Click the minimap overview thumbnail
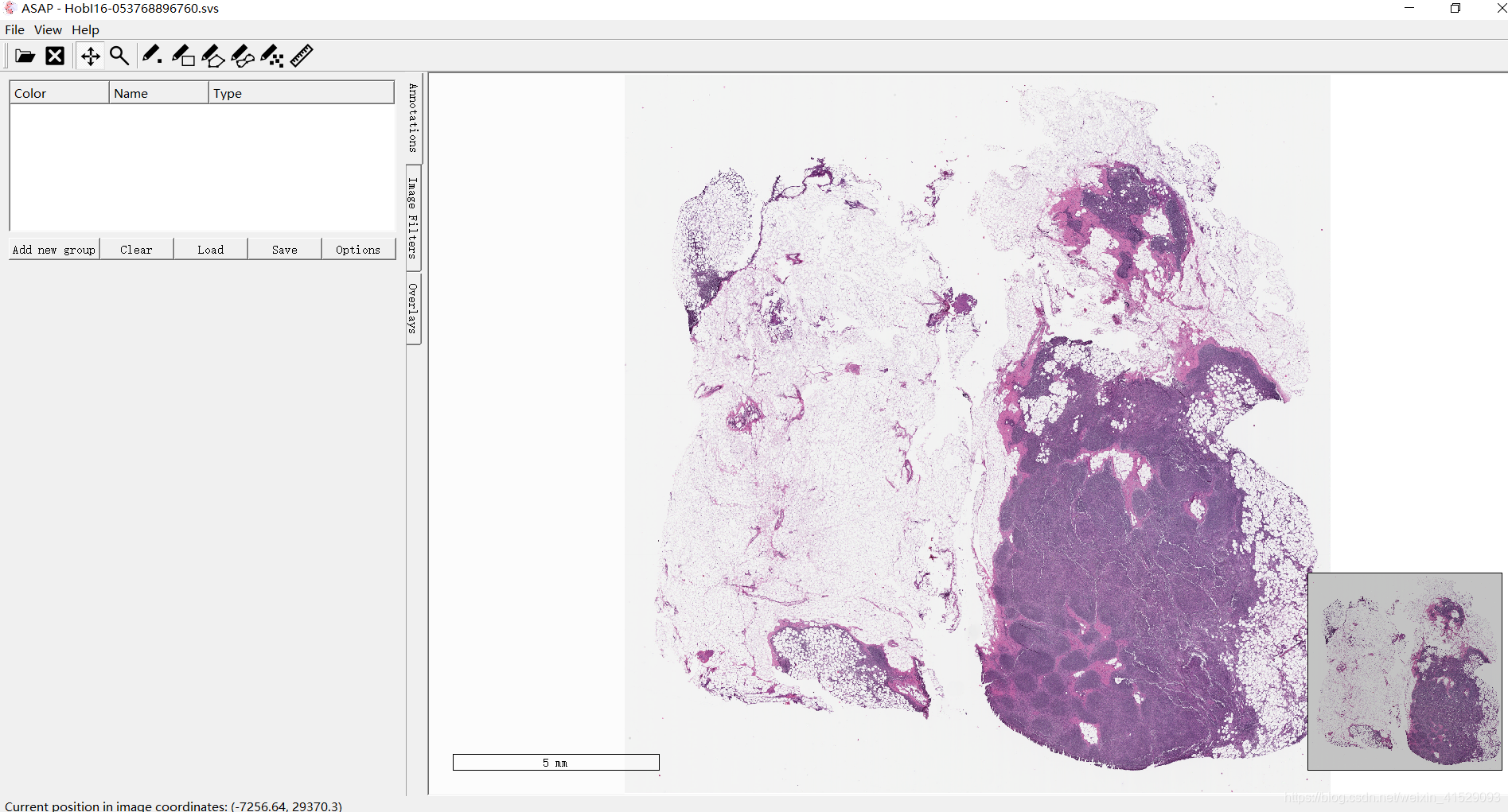 pyautogui.click(x=1405, y=671)
